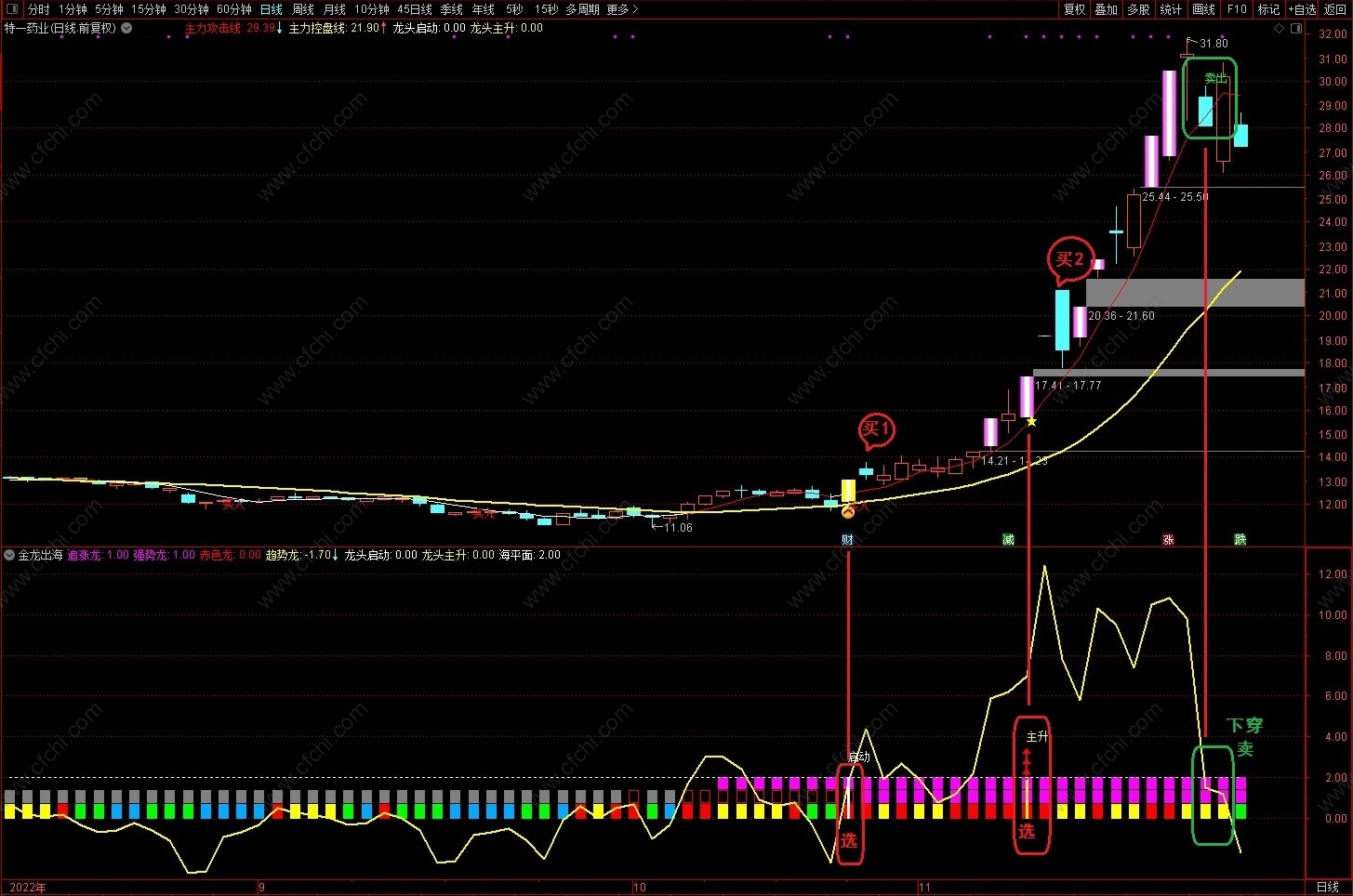Click the 龙头主升: 0.00 label in main chart header
The width and height of the screenshot is (1353, 896).
(x=506, y=28)
